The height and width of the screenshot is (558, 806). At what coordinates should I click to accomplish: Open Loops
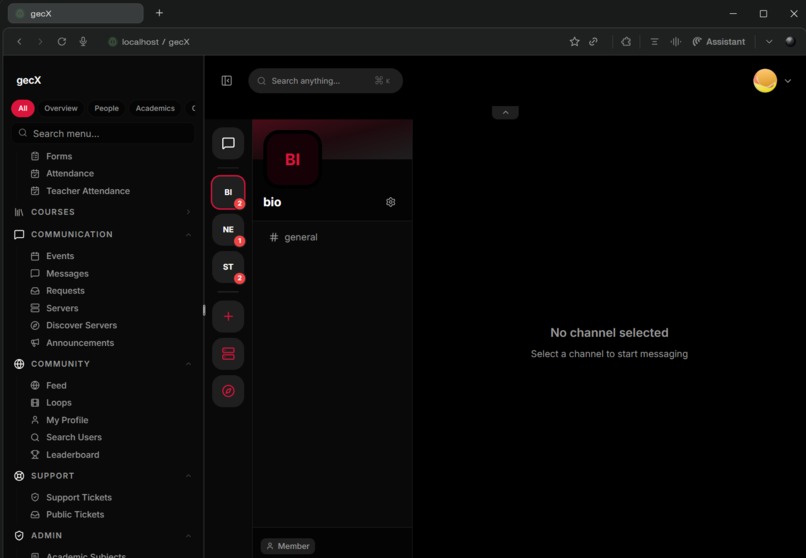pyautogui.click(x=59, y=403)
